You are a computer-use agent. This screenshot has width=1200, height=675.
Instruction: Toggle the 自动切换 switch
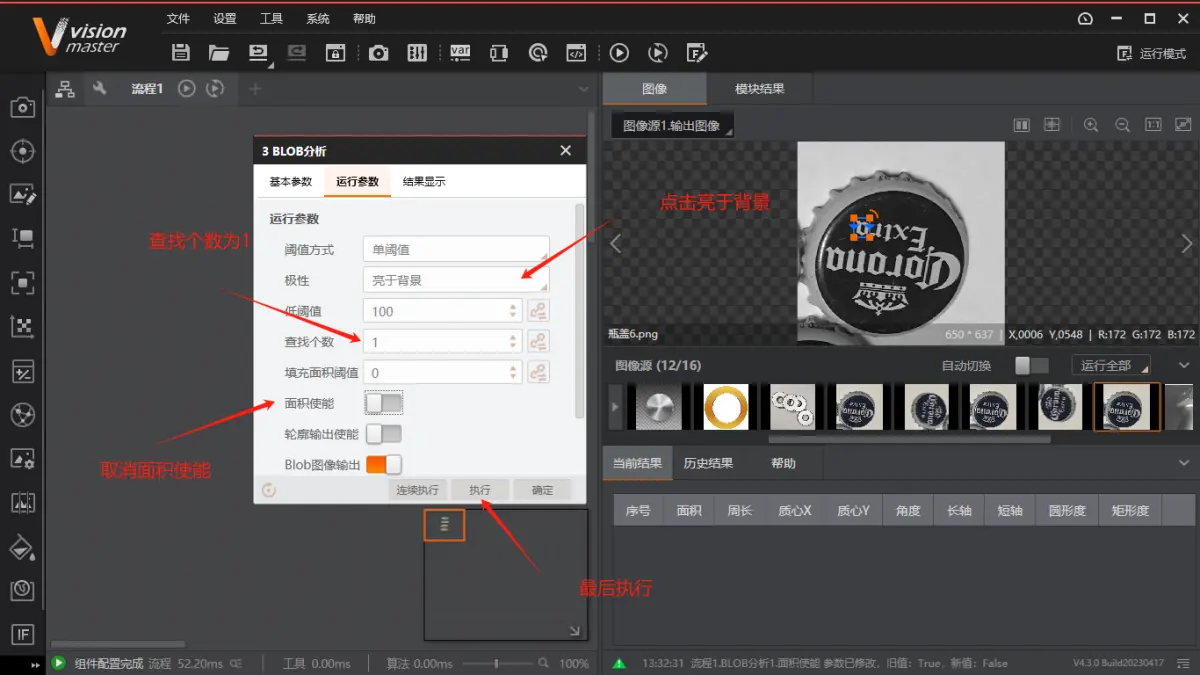[x=1032, y=366]
